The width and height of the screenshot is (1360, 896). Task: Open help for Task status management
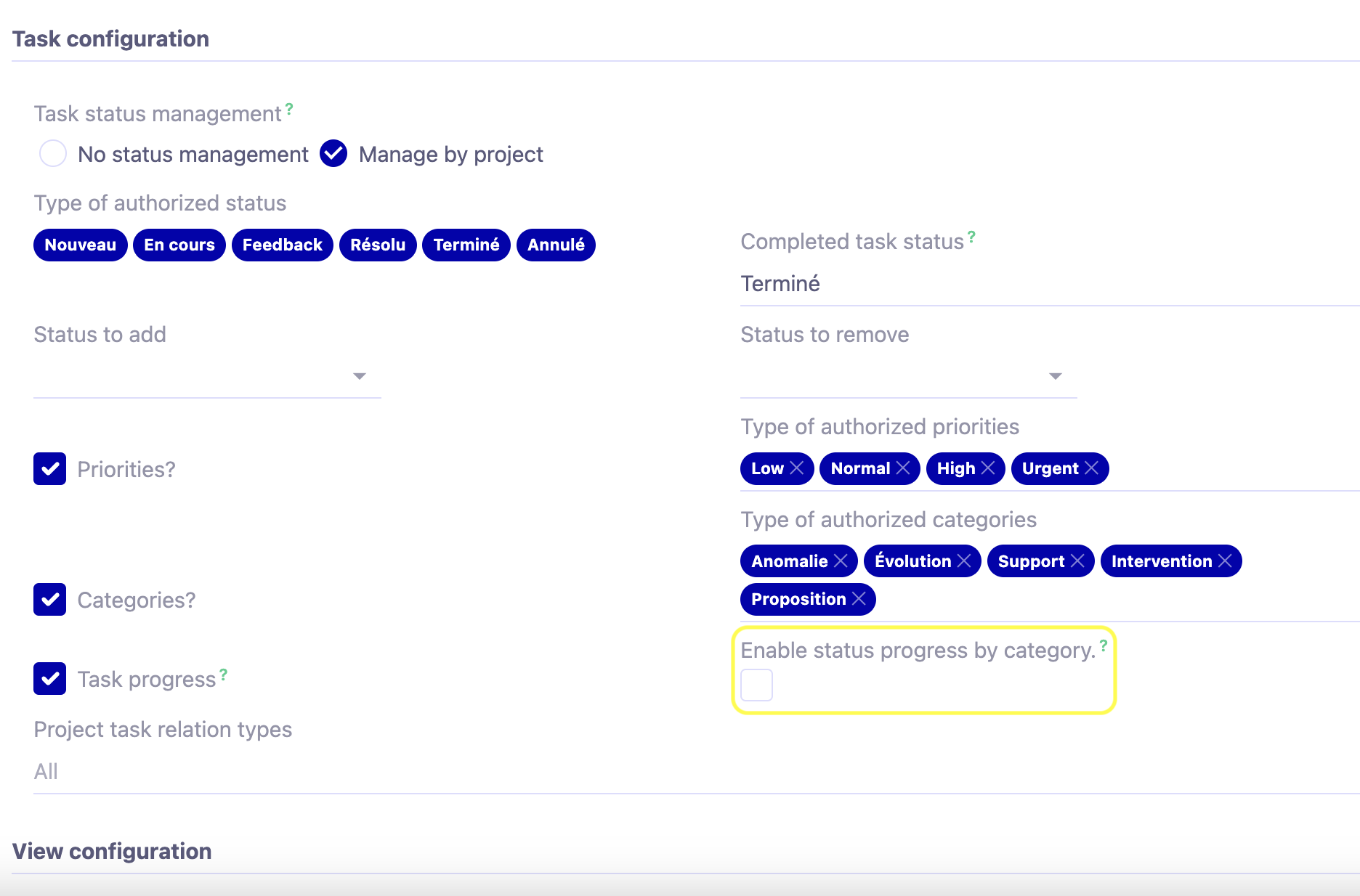pyautogui.click(x=288, y=109)
